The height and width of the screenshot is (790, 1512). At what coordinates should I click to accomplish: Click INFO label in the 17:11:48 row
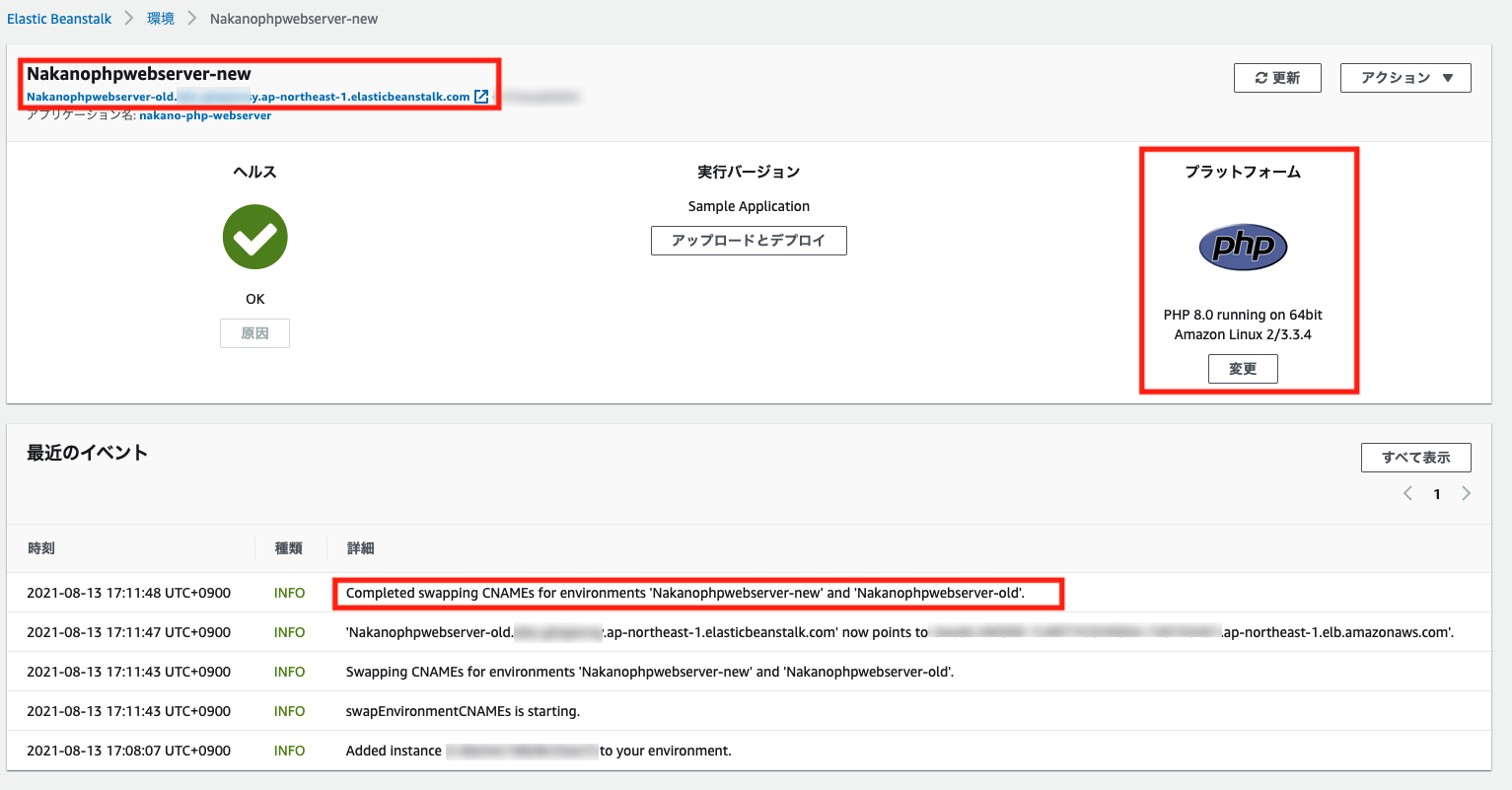coord(289,593)
